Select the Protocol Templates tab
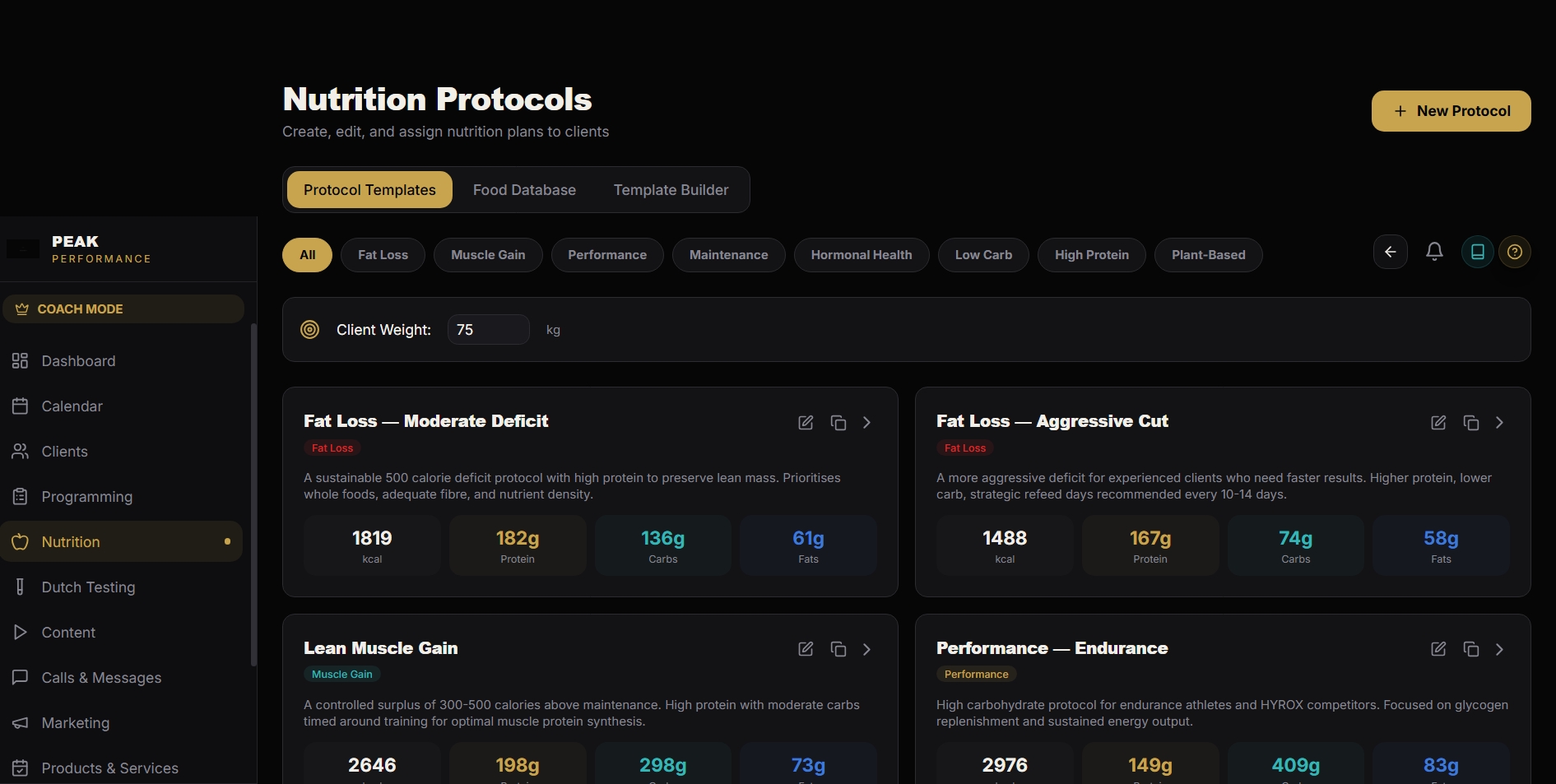 [x=369, y=190]
